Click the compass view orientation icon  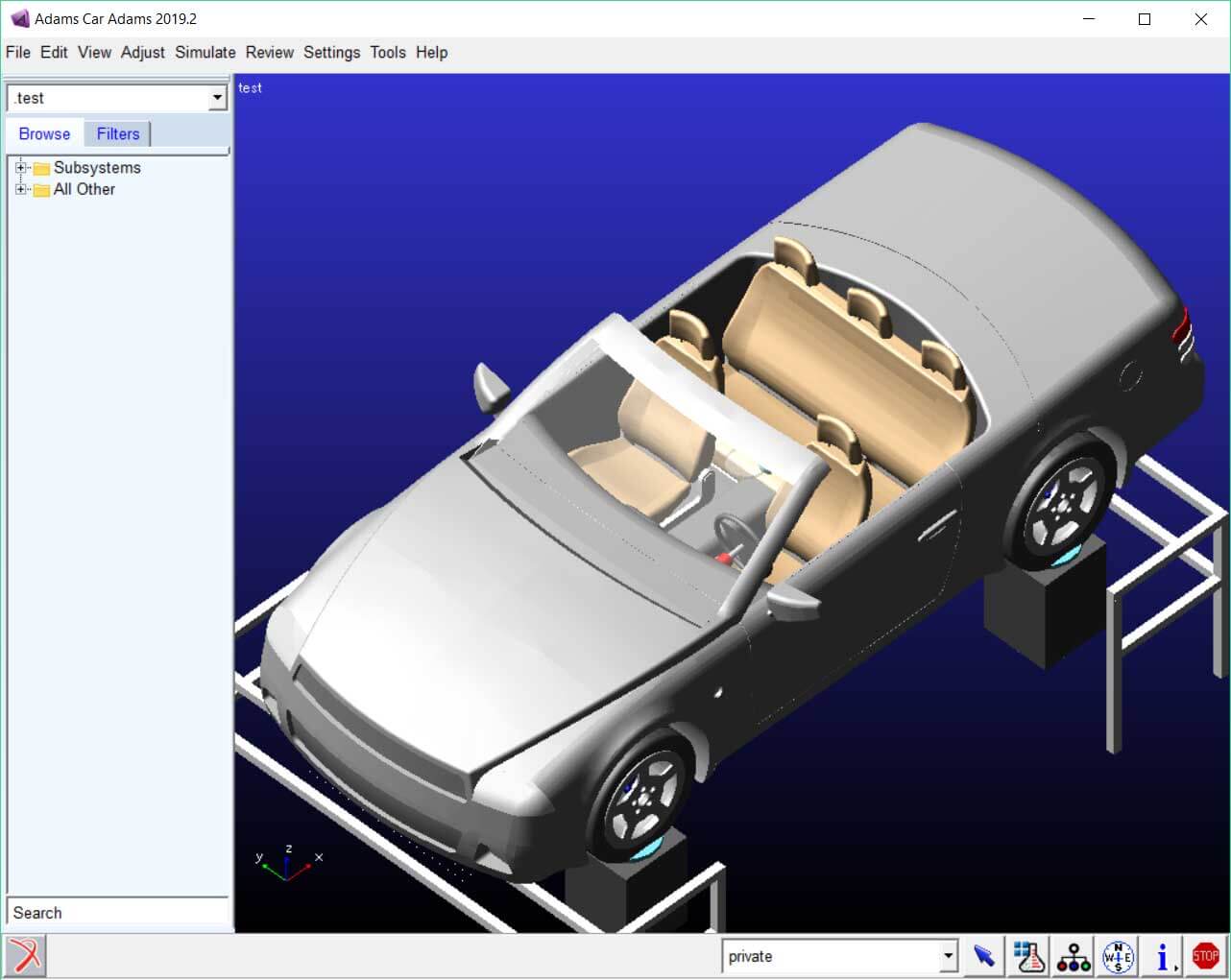pos(1118,956)
